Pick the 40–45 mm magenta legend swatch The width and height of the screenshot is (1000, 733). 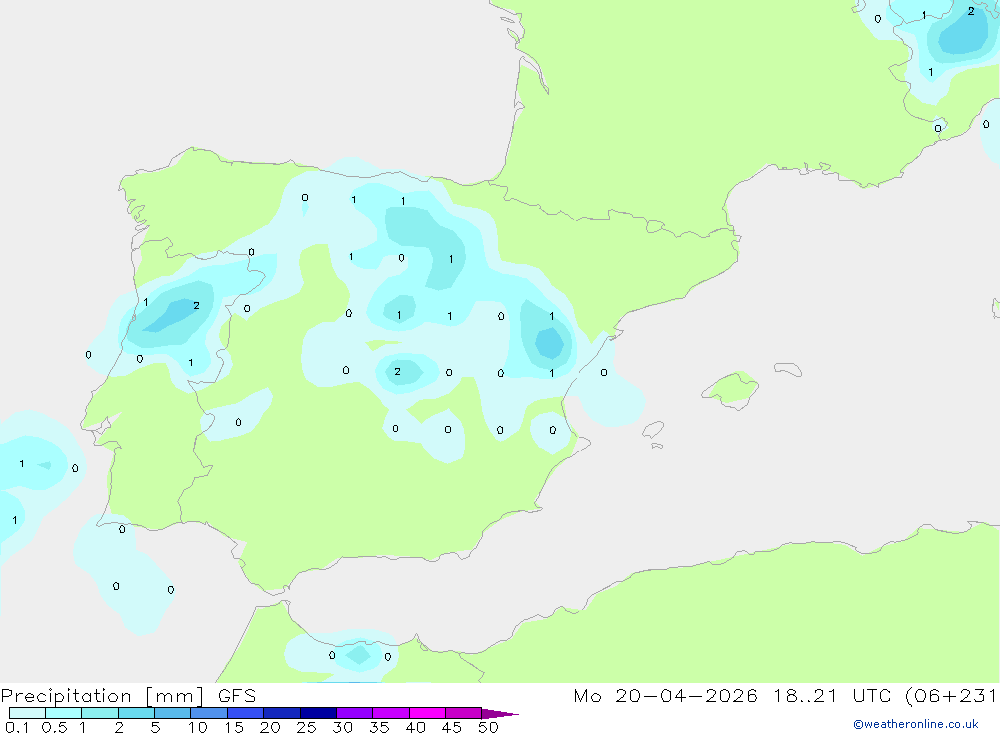(x=427, y=713)
